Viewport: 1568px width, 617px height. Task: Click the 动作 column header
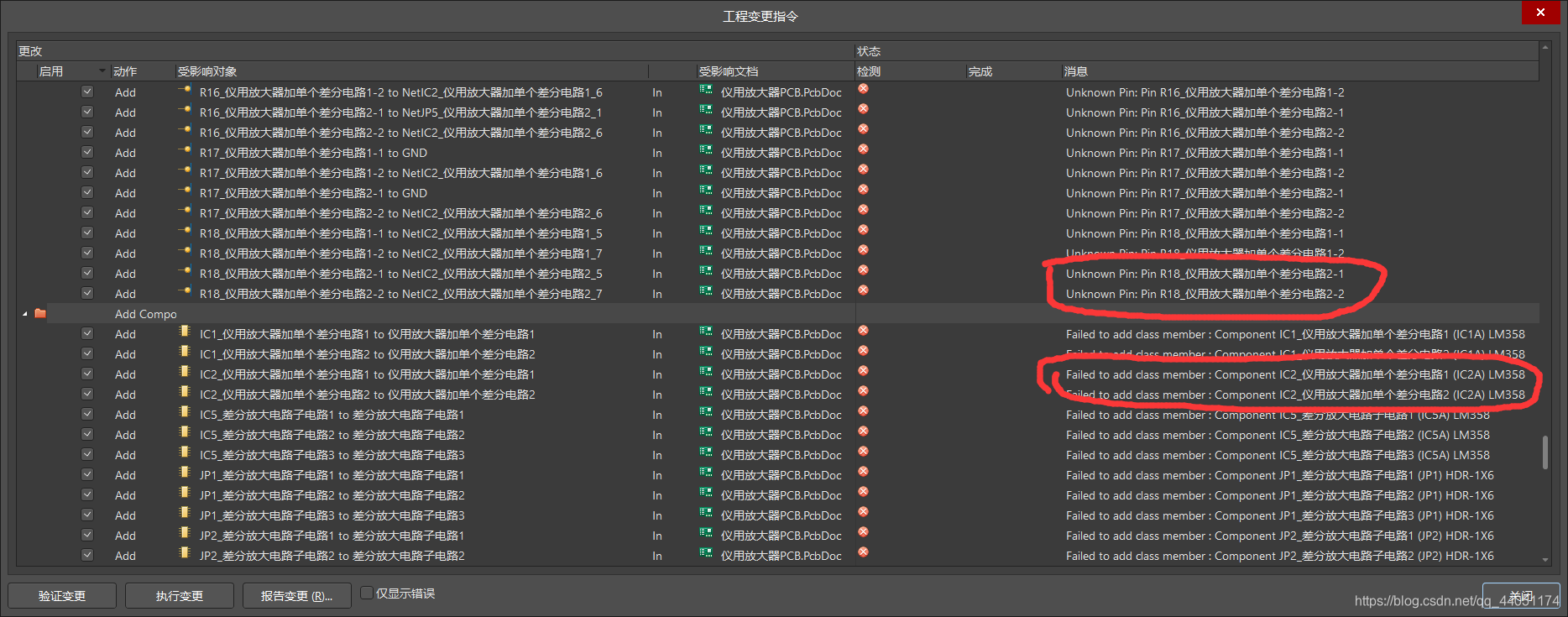click(142, 71)
